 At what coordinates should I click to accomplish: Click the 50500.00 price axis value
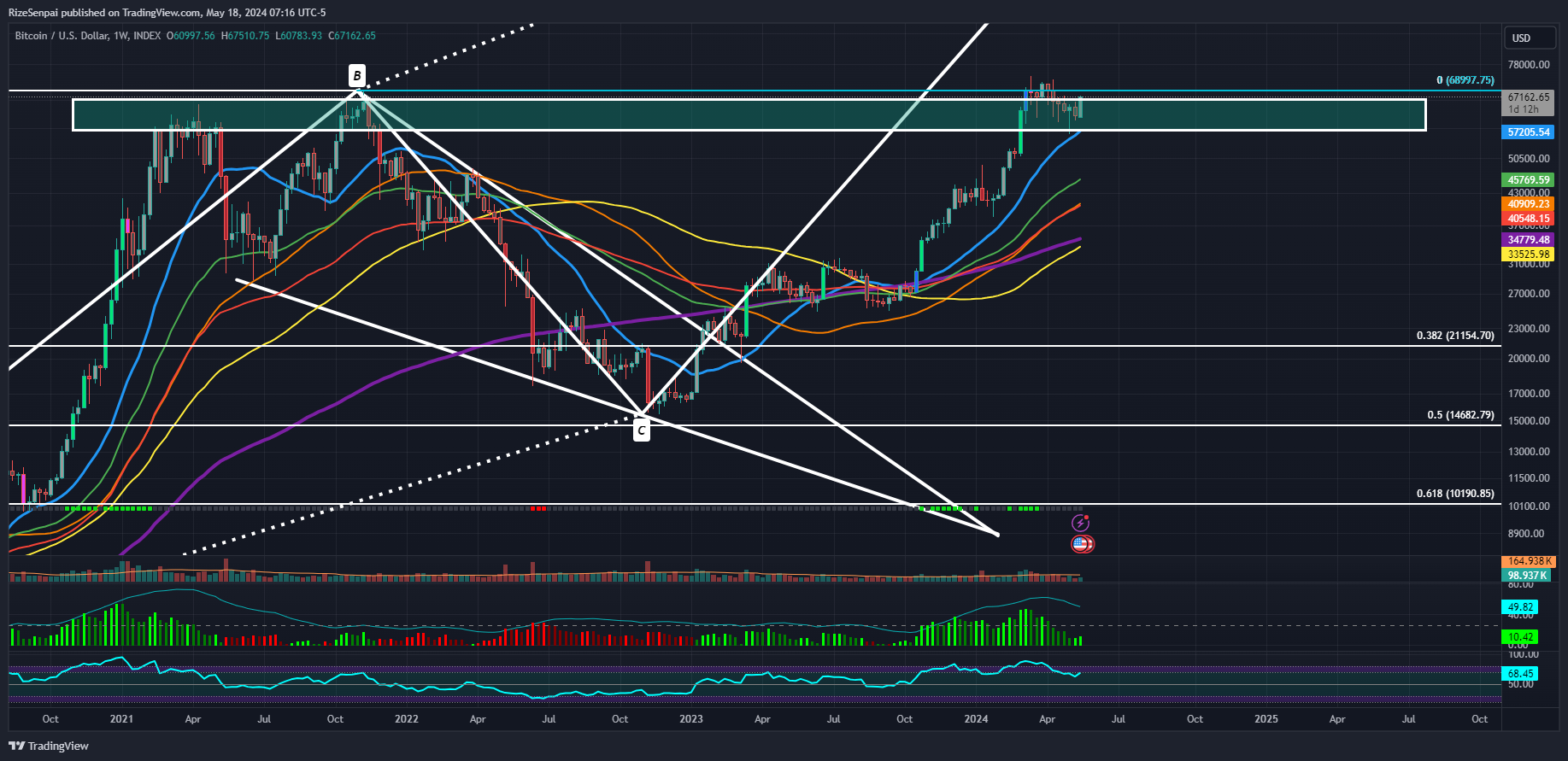click(x=1529, y=159)
